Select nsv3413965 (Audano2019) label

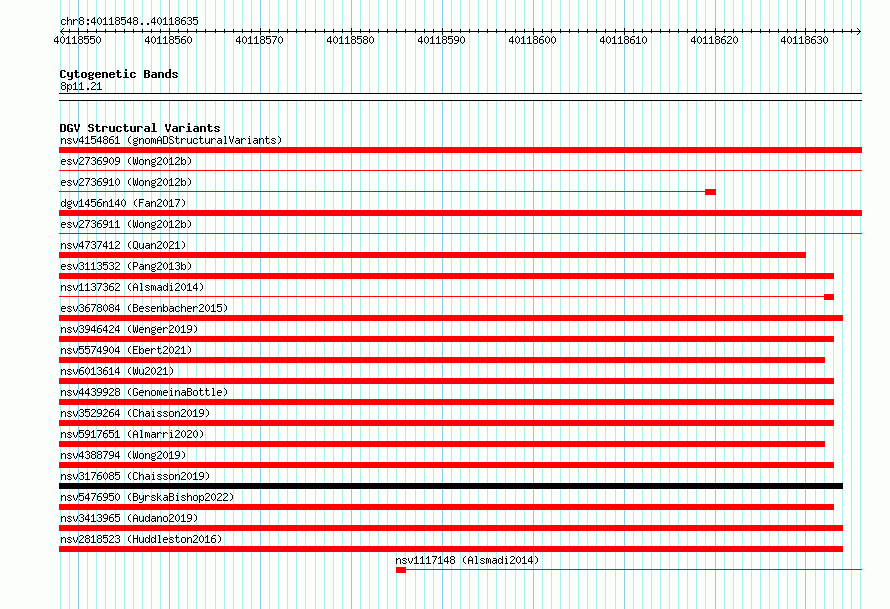point(129,518)
